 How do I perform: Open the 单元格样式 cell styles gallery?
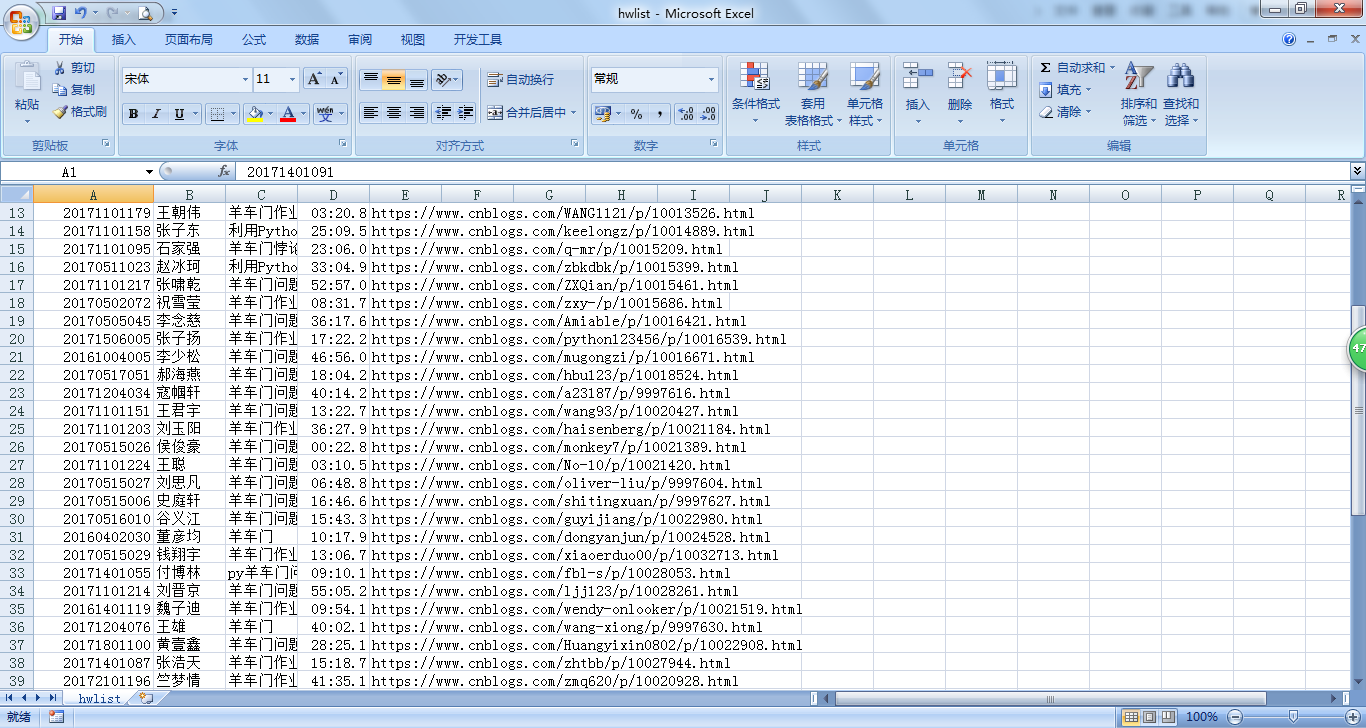coord(865,94)
